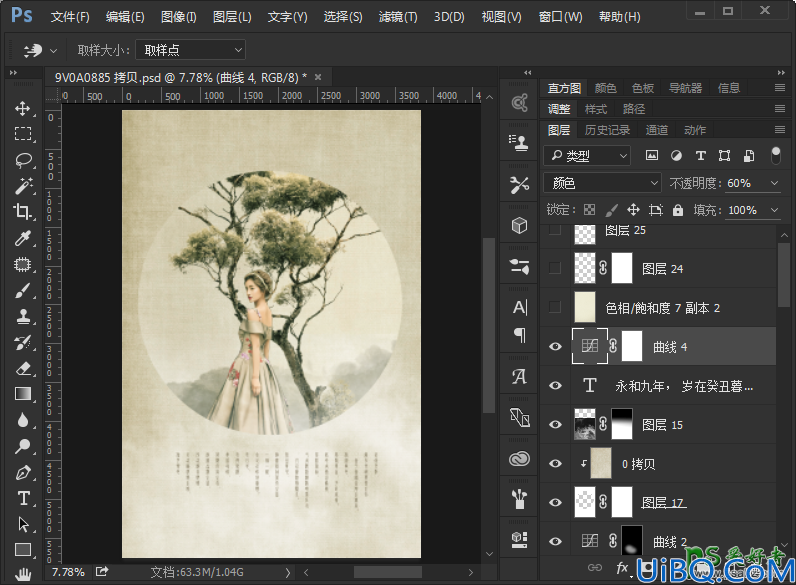Screen dimensions: 796x585
Task: Select the Lasso tool
Action: point(22,160)
